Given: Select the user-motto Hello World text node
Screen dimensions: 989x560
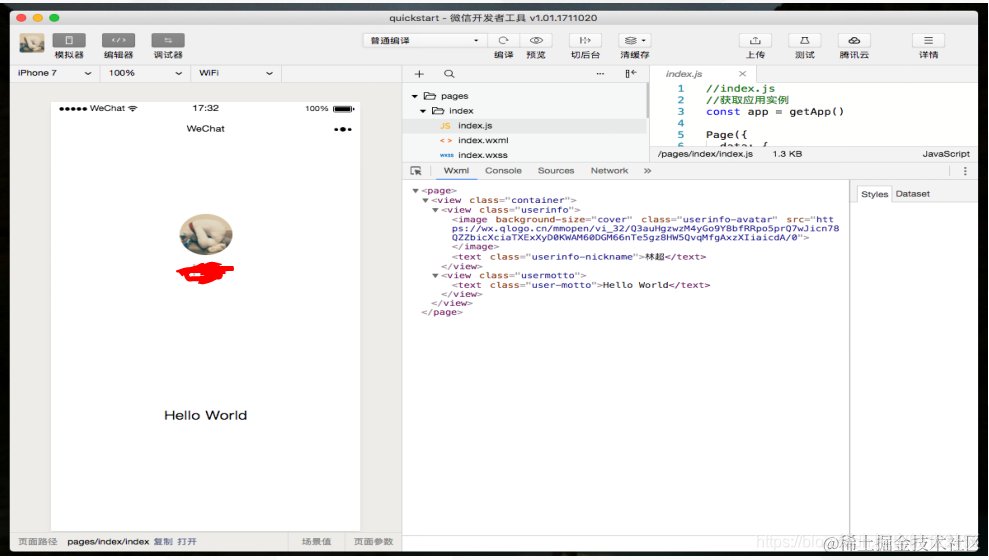Looking at the screenshot, I should pos(581,285).
